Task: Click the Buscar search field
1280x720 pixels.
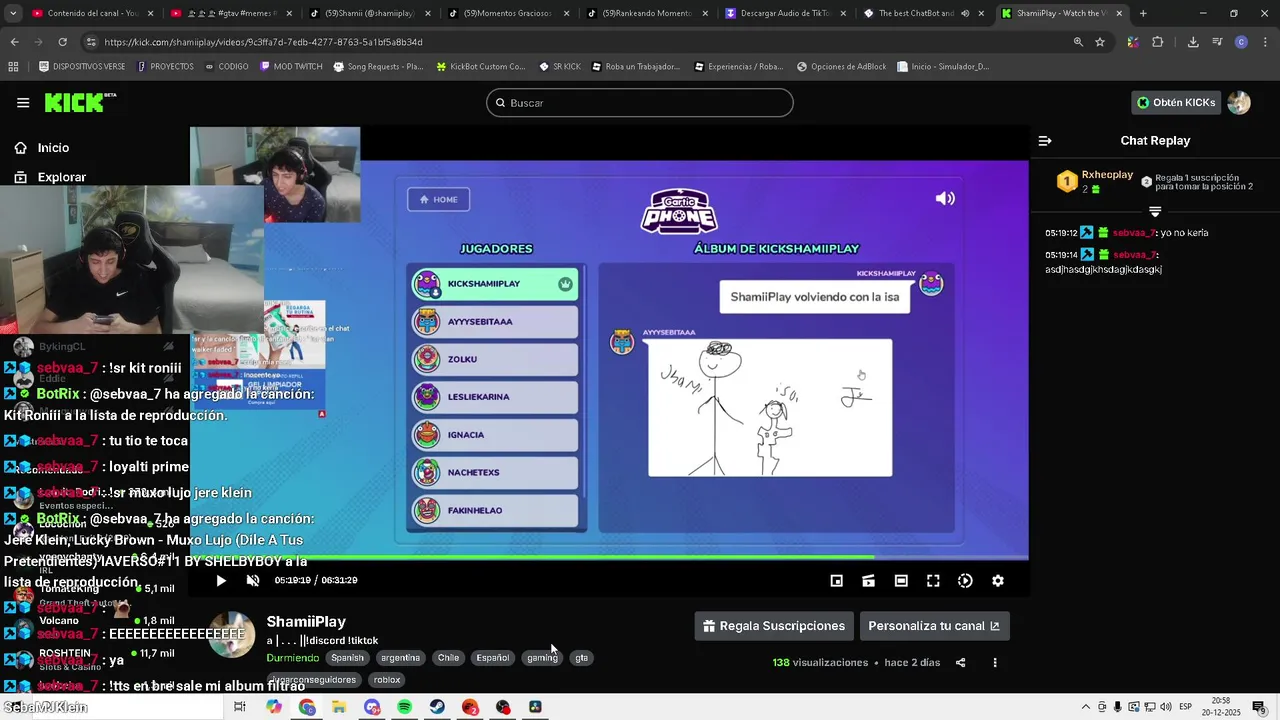Action: [x=640, y=103]
